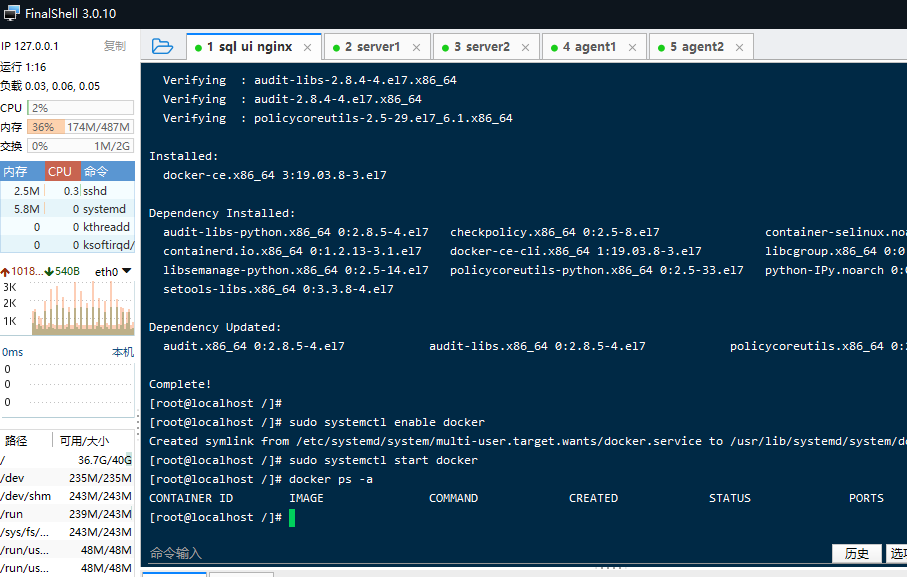Sort process list by the CPU column
The width and height of the screenshot is (907, 577).
[x=60, y=170]
